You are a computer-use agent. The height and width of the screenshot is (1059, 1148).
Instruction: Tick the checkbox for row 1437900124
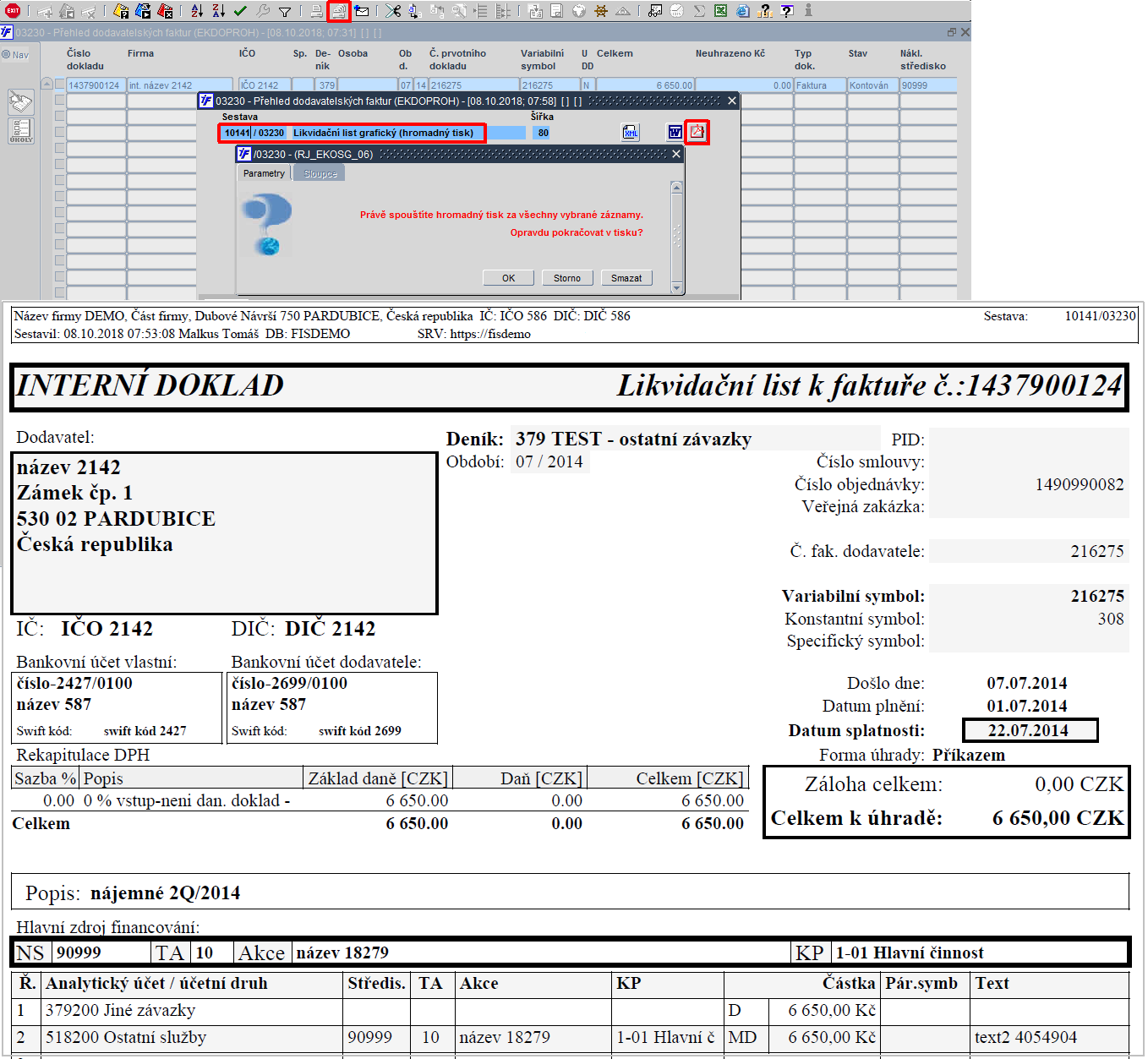pos(59,85)
